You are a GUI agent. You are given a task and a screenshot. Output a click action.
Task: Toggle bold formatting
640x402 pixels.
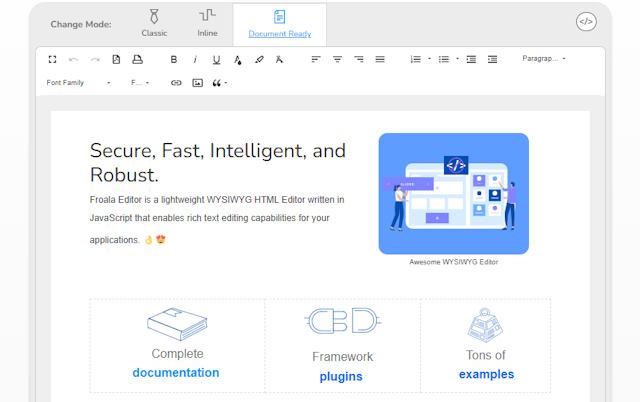point(173,60)
